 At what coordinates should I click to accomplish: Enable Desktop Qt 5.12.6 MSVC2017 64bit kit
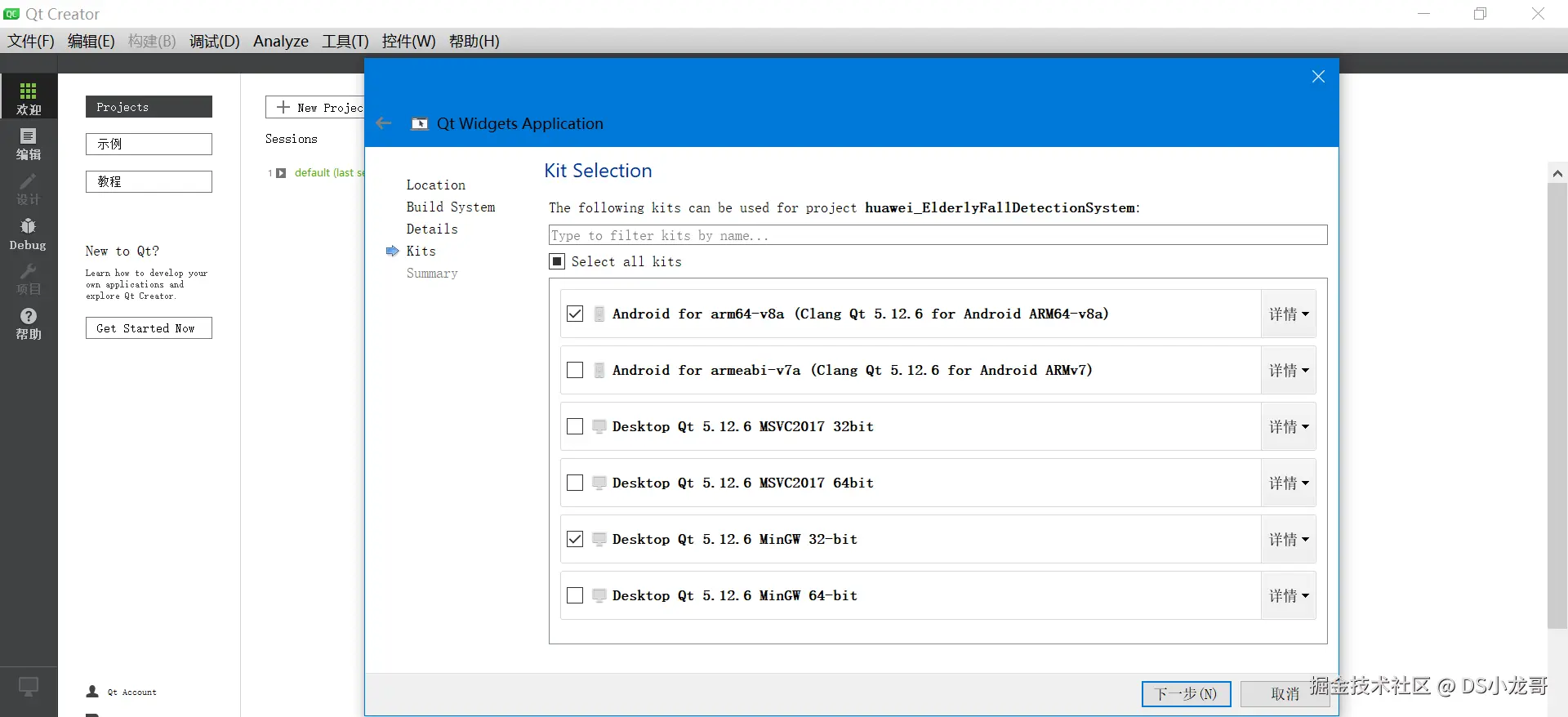click(x=575, y=483)
